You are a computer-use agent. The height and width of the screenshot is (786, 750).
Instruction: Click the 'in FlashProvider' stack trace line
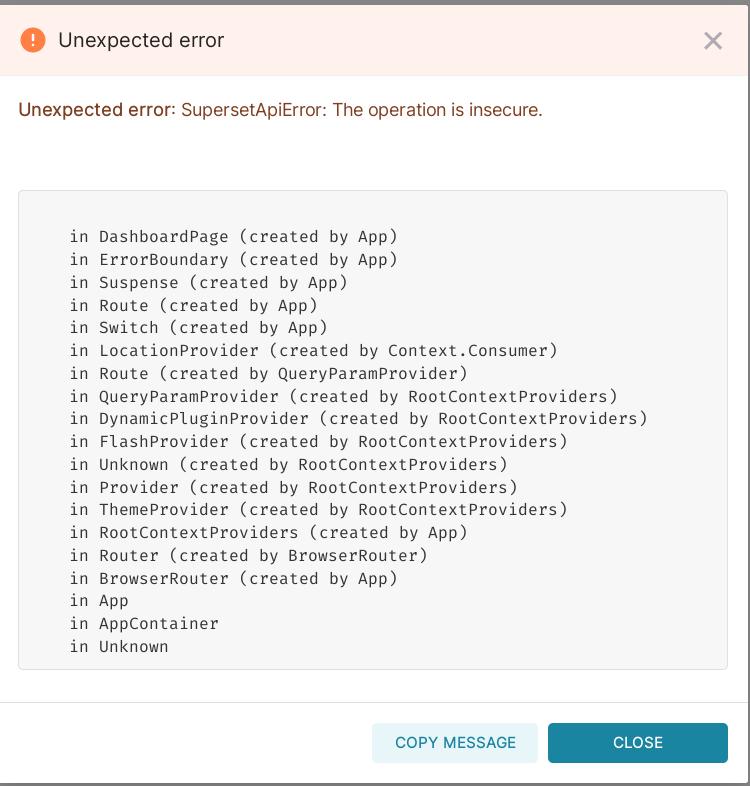point(318,441)
